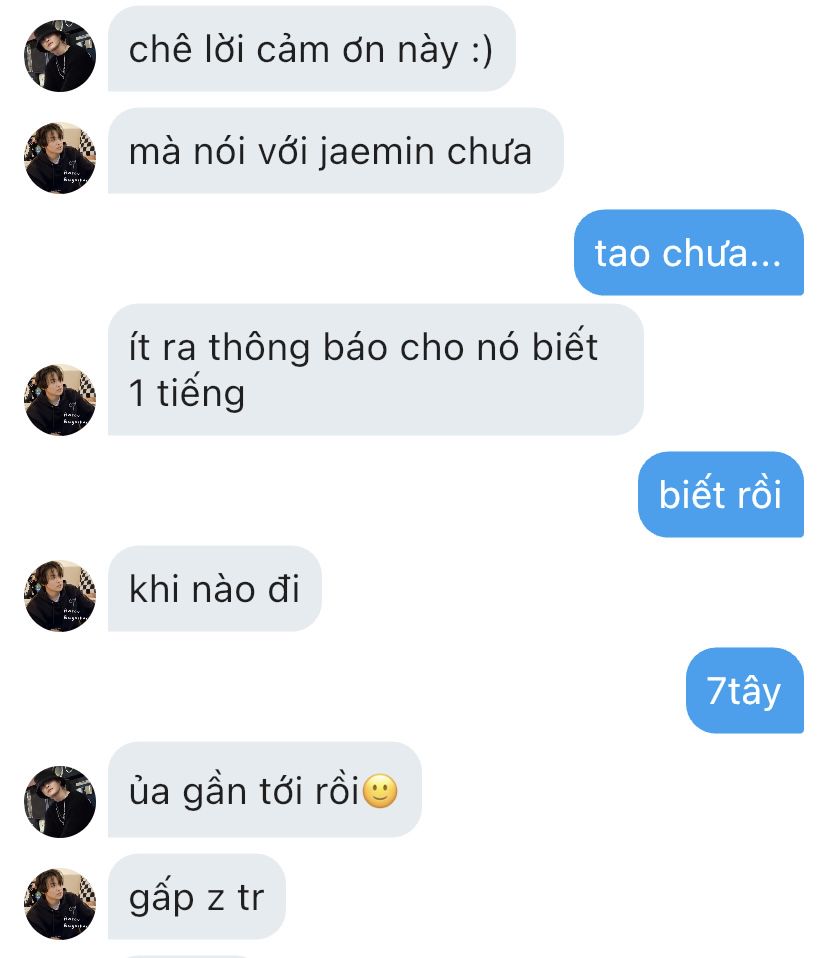Tap the ":)" emoticon in first message

(x=482, y=50)
